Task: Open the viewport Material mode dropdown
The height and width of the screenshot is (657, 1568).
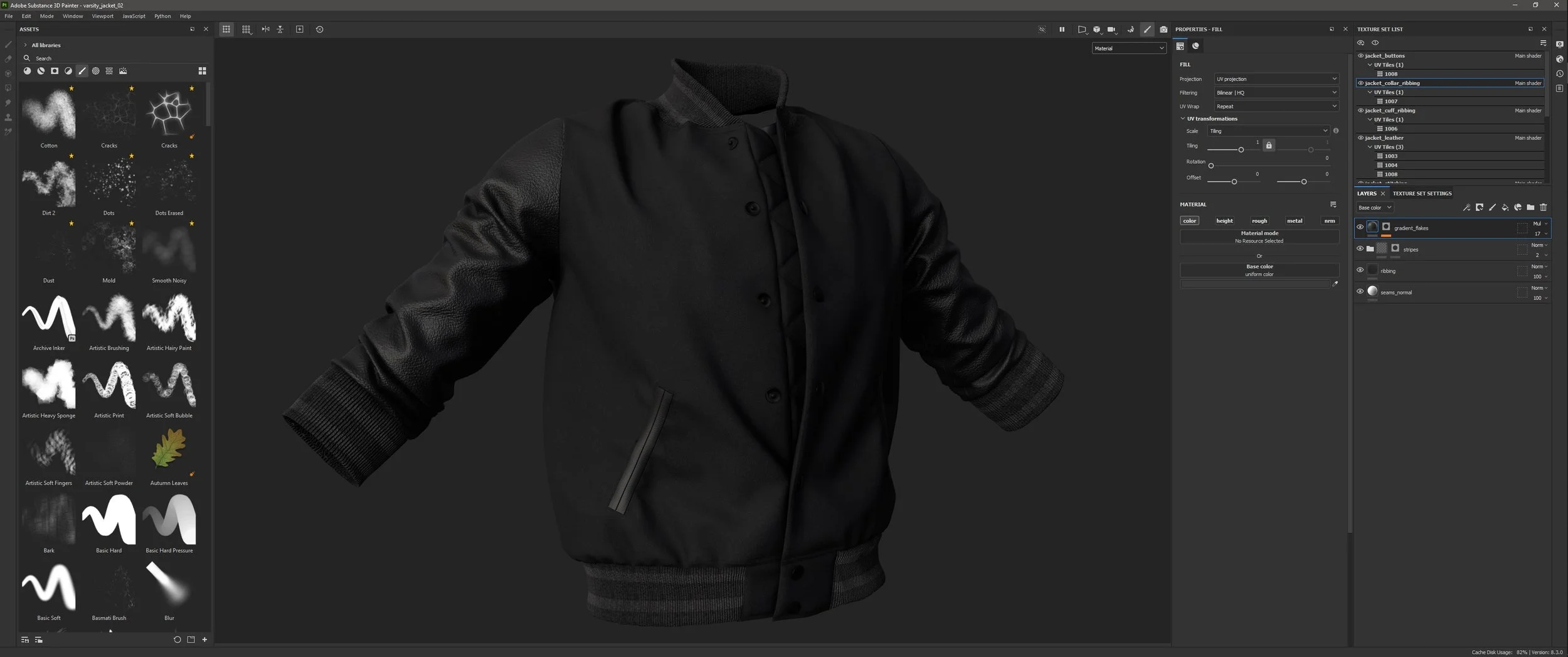Action: click(x=1128, y=48)
